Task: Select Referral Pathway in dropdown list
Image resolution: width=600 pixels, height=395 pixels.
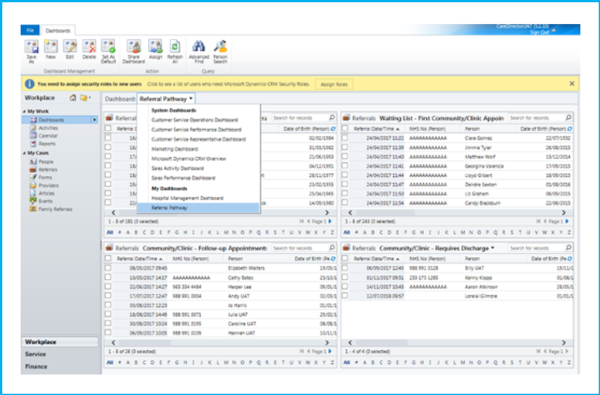Action: 198,208
